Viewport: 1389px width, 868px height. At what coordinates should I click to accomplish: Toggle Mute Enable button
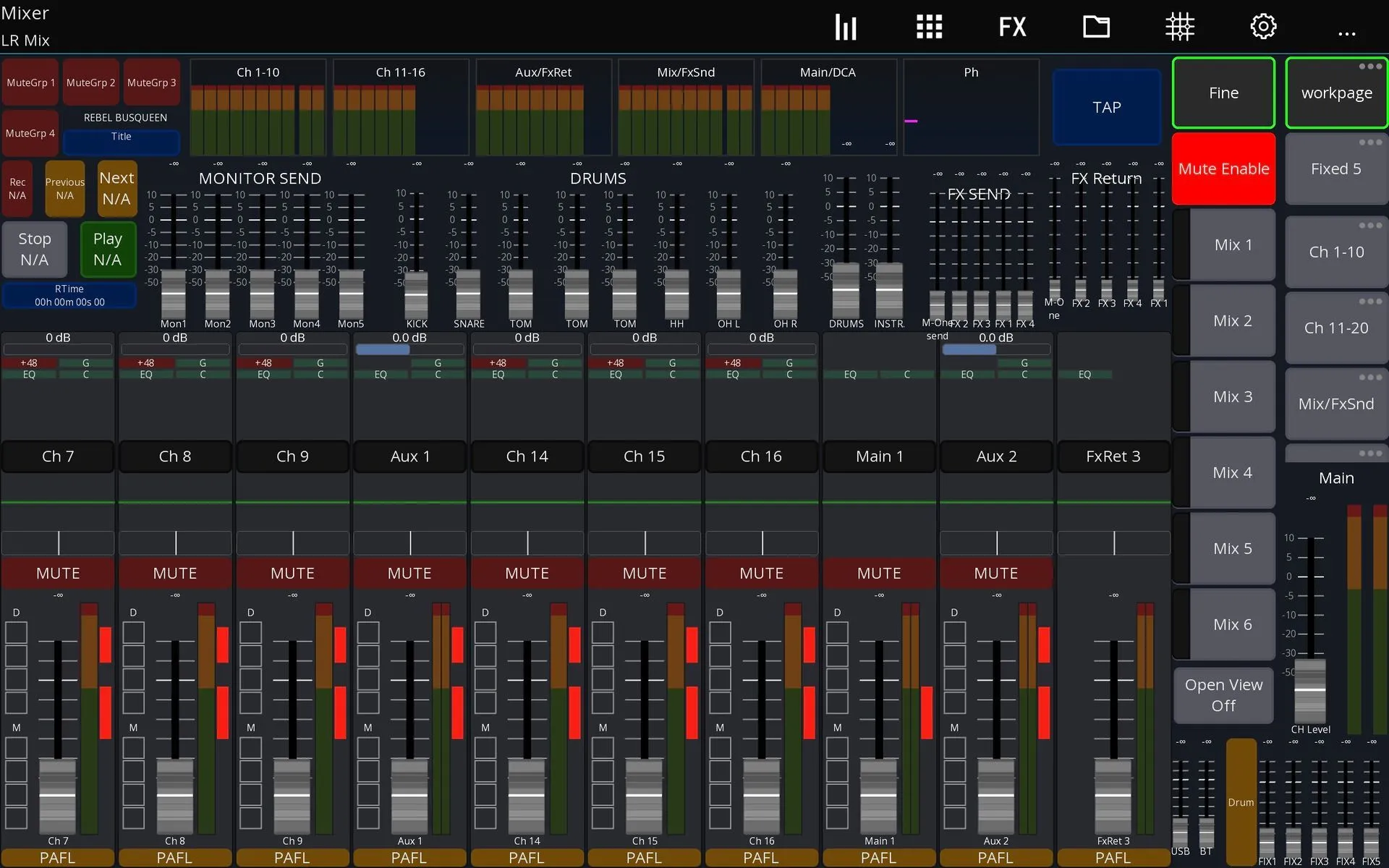point(1223,169)
